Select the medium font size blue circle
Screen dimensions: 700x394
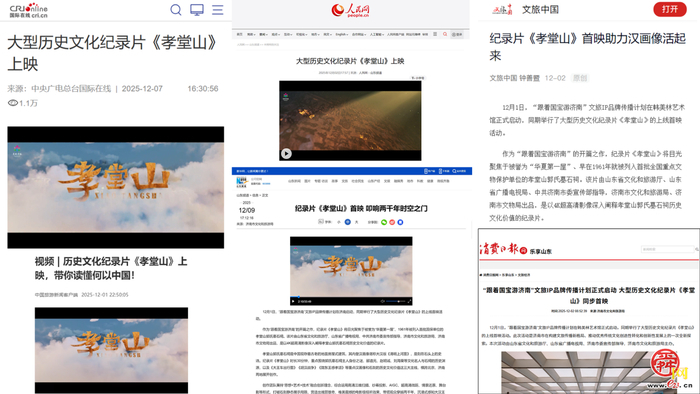(x=348, y=222)
